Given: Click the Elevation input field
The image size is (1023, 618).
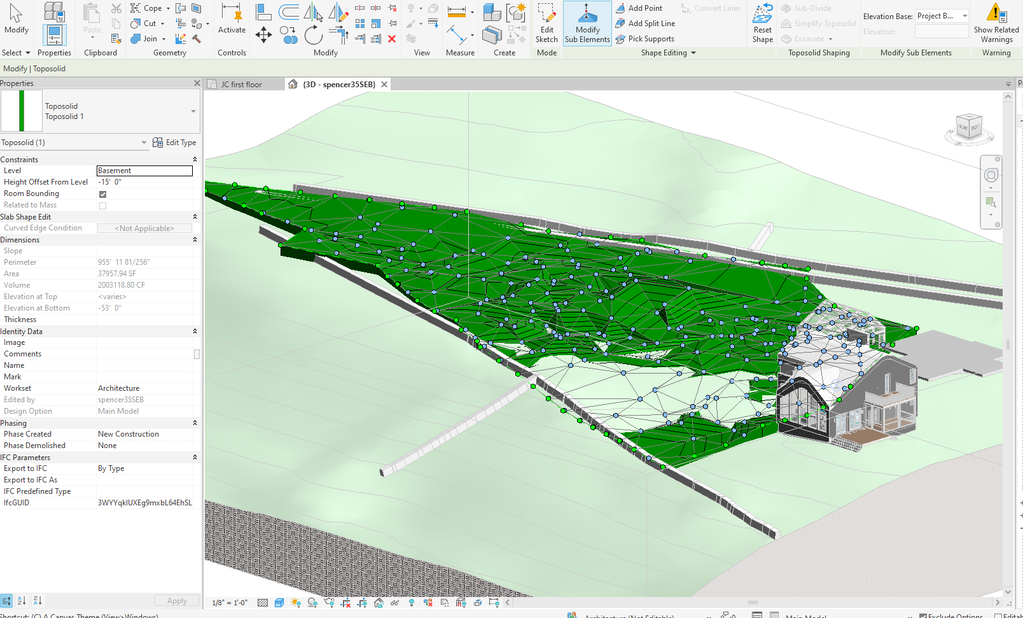Looking at the screenshot, I should [x=941, y=31].
